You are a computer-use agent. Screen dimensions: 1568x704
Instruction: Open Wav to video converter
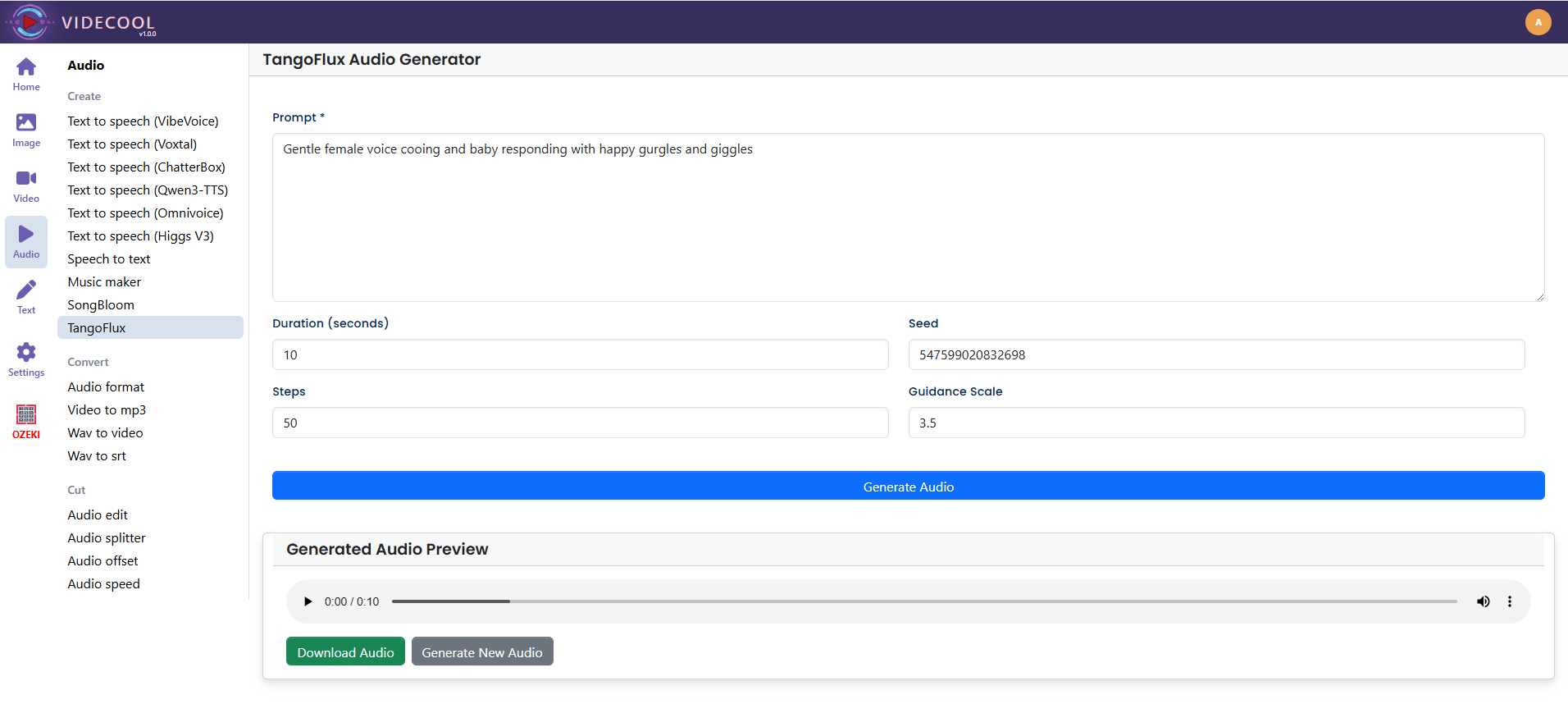(105, 432)
